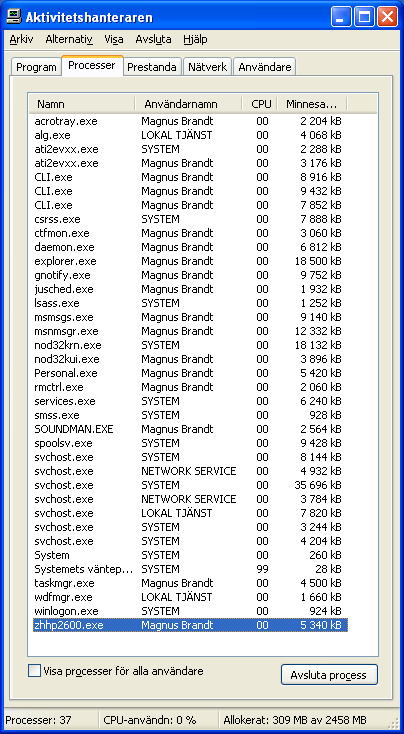Enable Visa processer för alla användare checkbox
The height and width of the screenshot is (734, 404).
click(35, 671)
